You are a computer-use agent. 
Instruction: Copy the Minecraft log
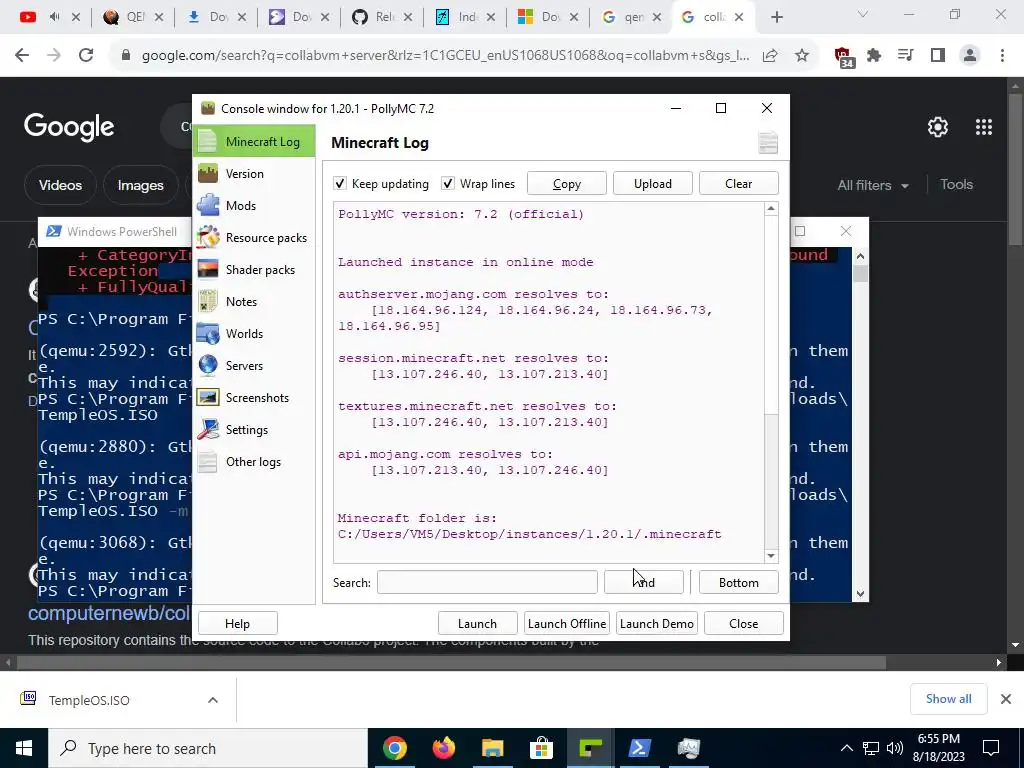pyautogui.click(x=567, y=184)
